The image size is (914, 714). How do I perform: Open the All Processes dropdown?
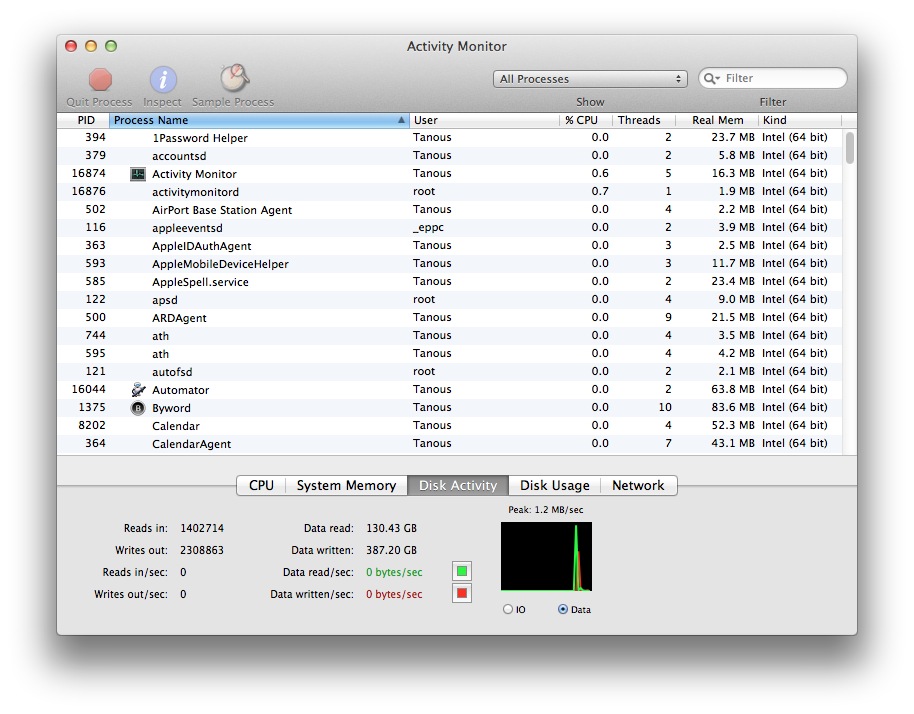click(590, 77)
